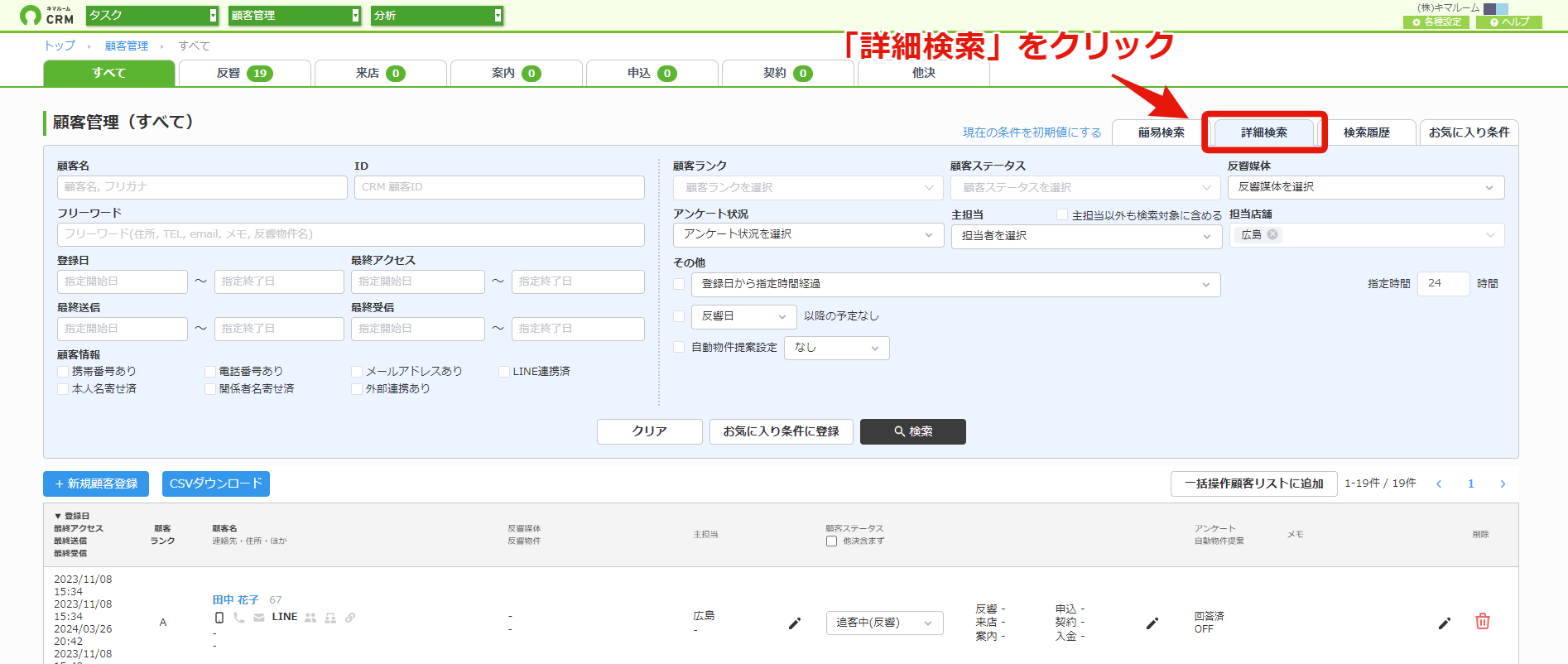Image resolution: width=1568 pixels, height=664 pixels.
Task: Check メールアドレスあり checkbox
Action: pos(357,372)
